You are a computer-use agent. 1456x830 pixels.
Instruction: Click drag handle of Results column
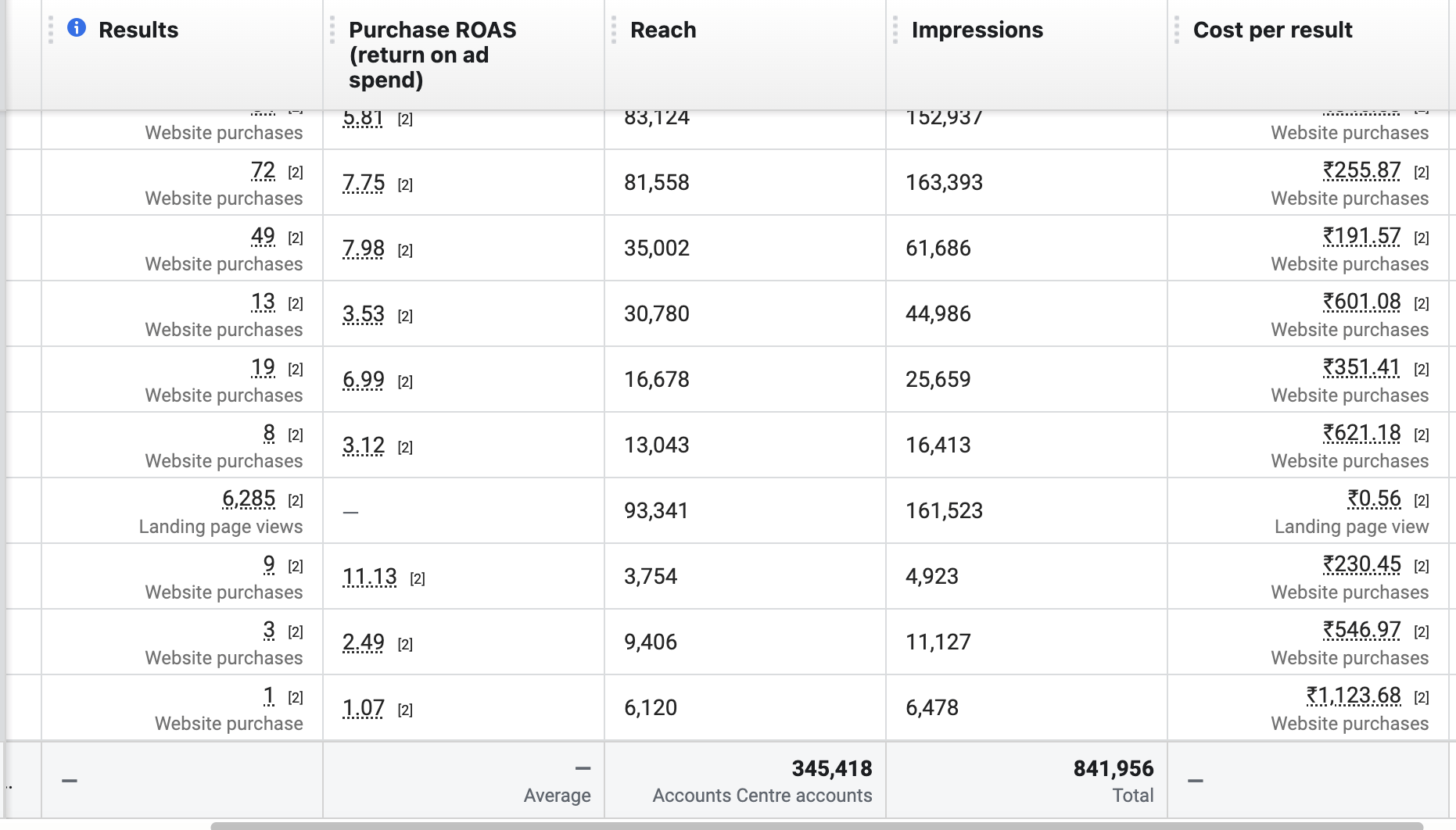click(51, 30)
